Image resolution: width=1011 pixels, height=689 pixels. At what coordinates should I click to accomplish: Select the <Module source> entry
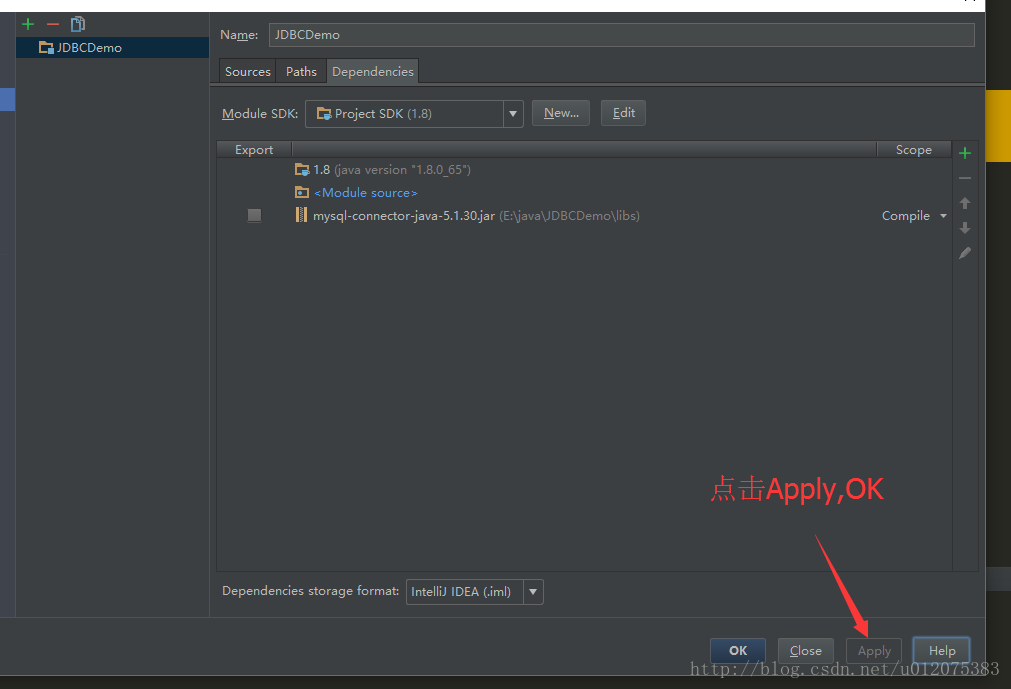[x=584, y=193]
